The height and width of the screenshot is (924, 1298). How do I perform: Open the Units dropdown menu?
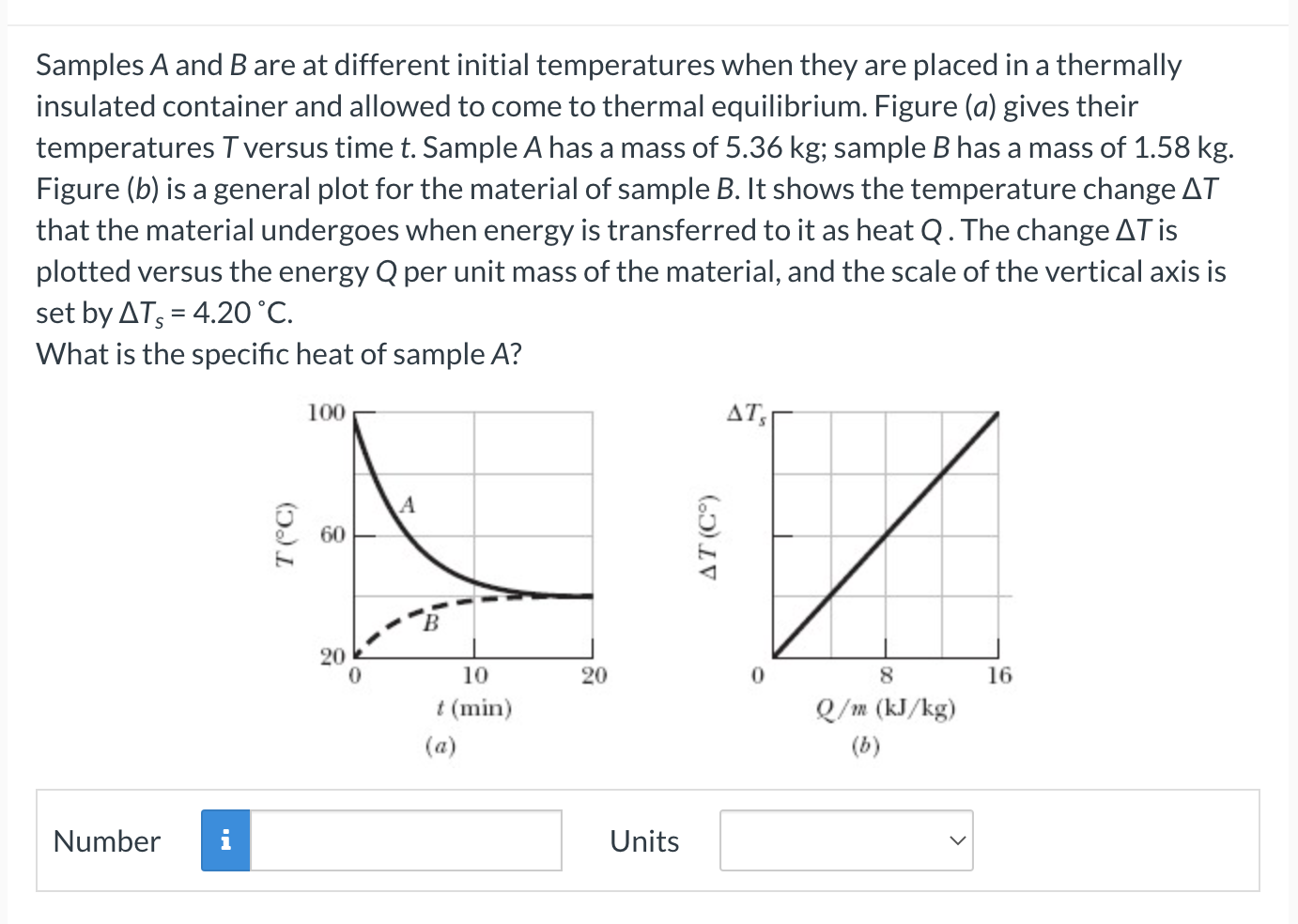click(x=844, y=839)
